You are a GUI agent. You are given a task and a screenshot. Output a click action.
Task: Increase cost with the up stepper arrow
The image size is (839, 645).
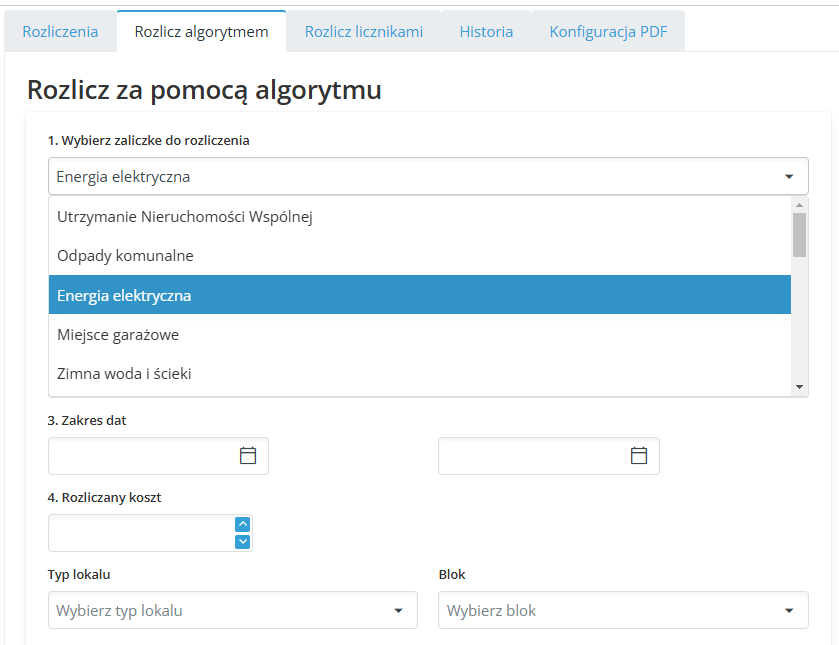coord(242,524)
